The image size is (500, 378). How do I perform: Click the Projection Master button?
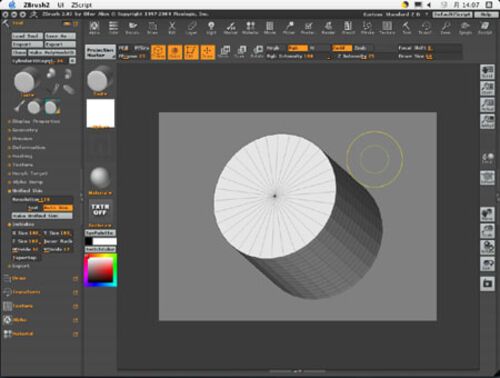100,52
